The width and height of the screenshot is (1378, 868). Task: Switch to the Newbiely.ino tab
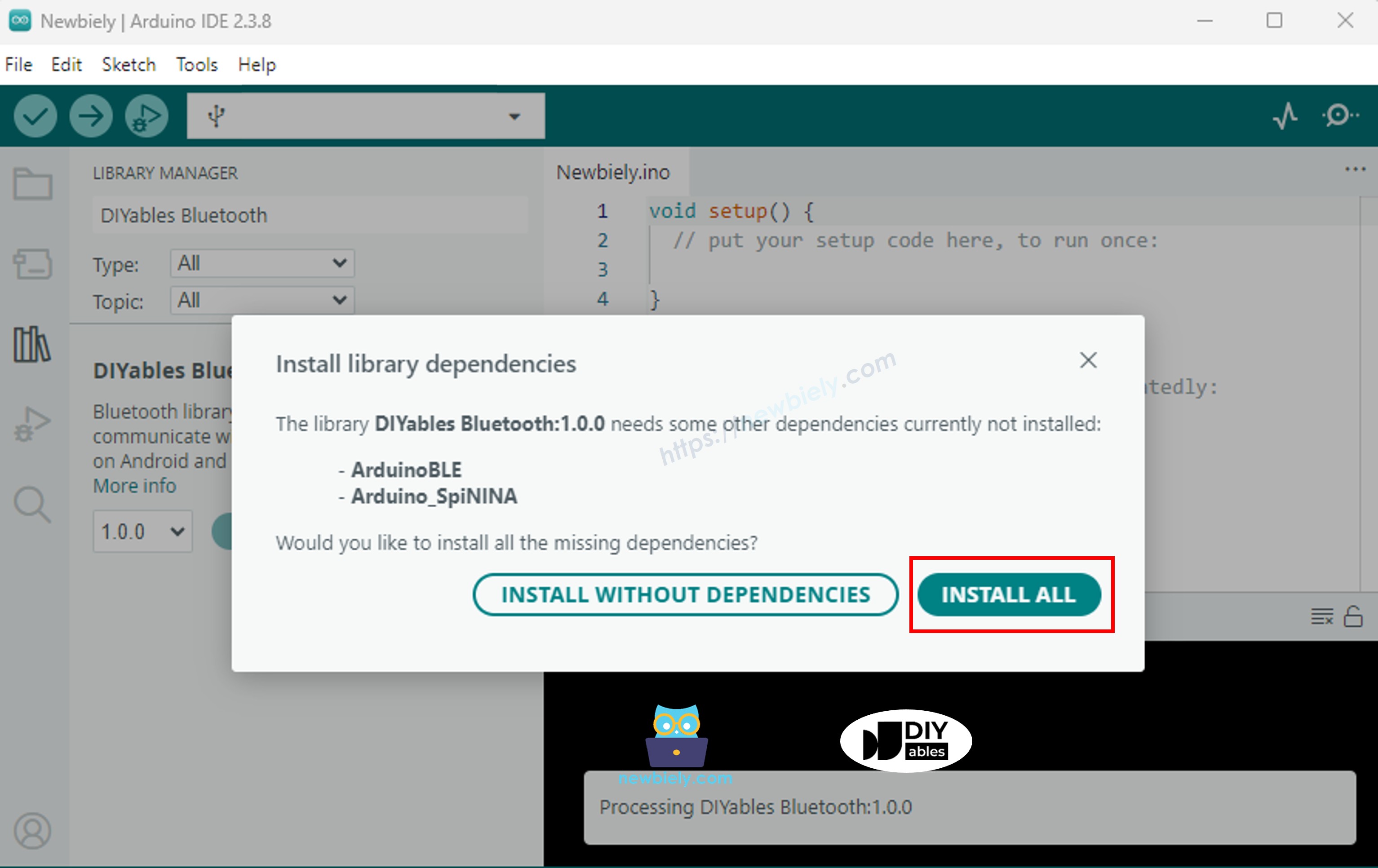613,171
